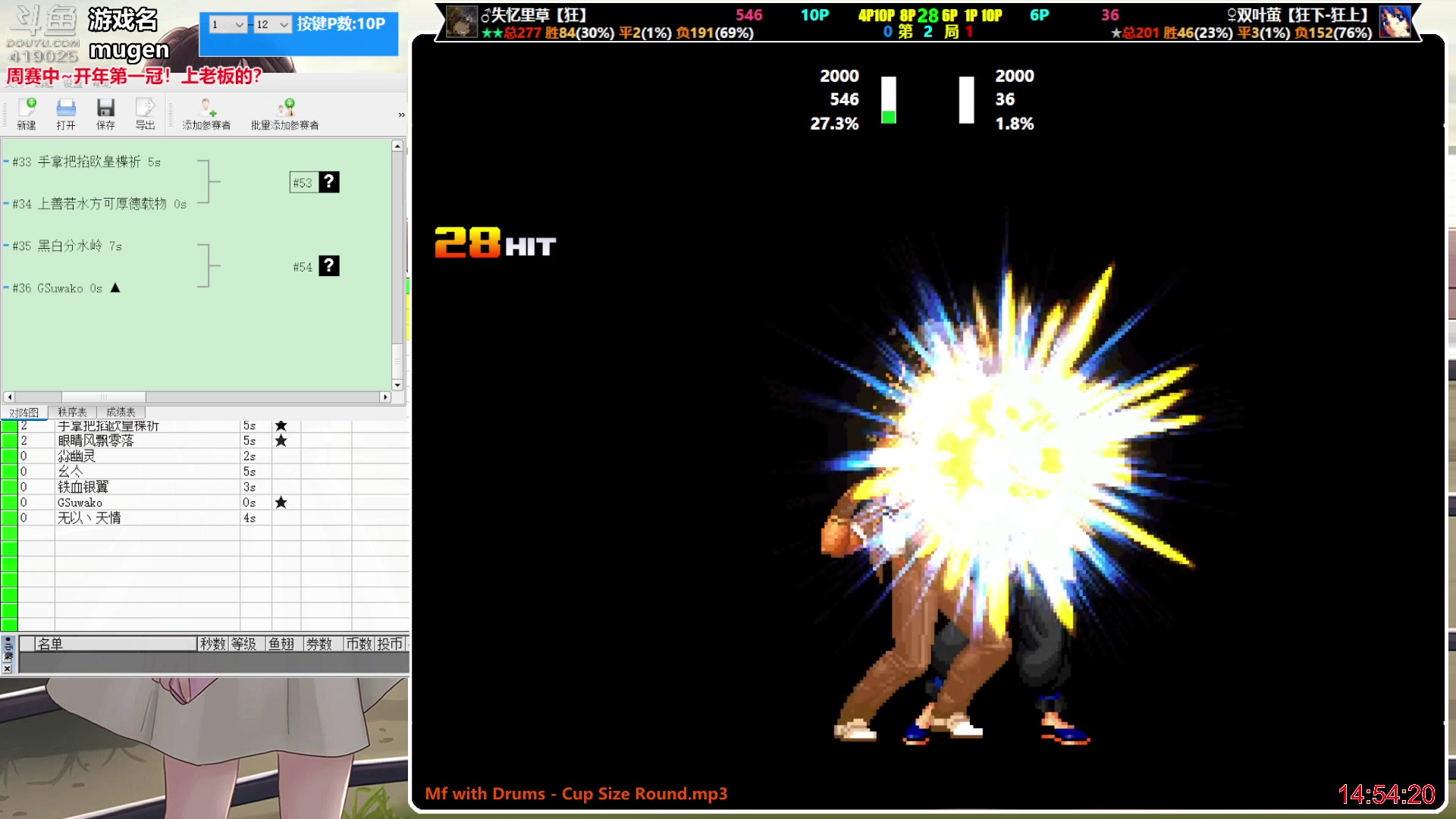The width and height of the screenshot is (1456, 819).
Task: Switch to the 对阵图 tab
Action: coord(24,413)
